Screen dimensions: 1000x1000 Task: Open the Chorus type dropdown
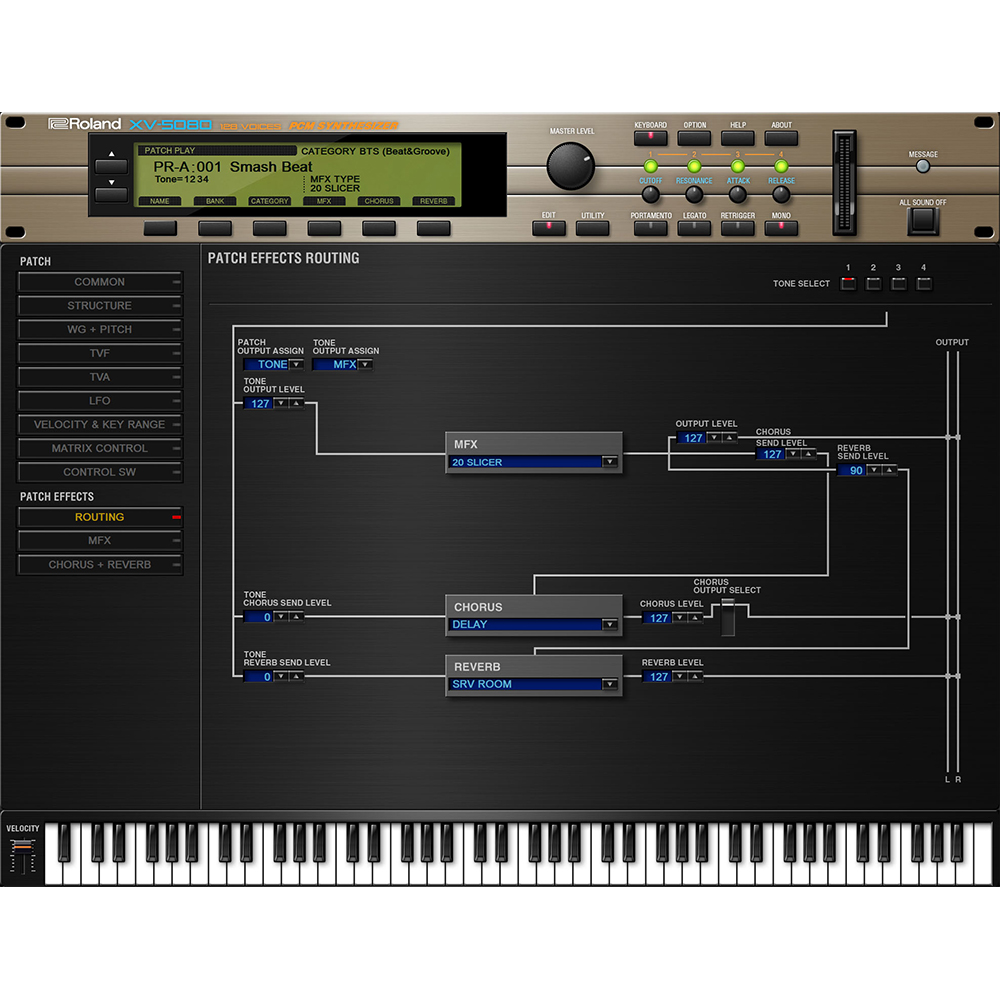(x=610, y=624)
